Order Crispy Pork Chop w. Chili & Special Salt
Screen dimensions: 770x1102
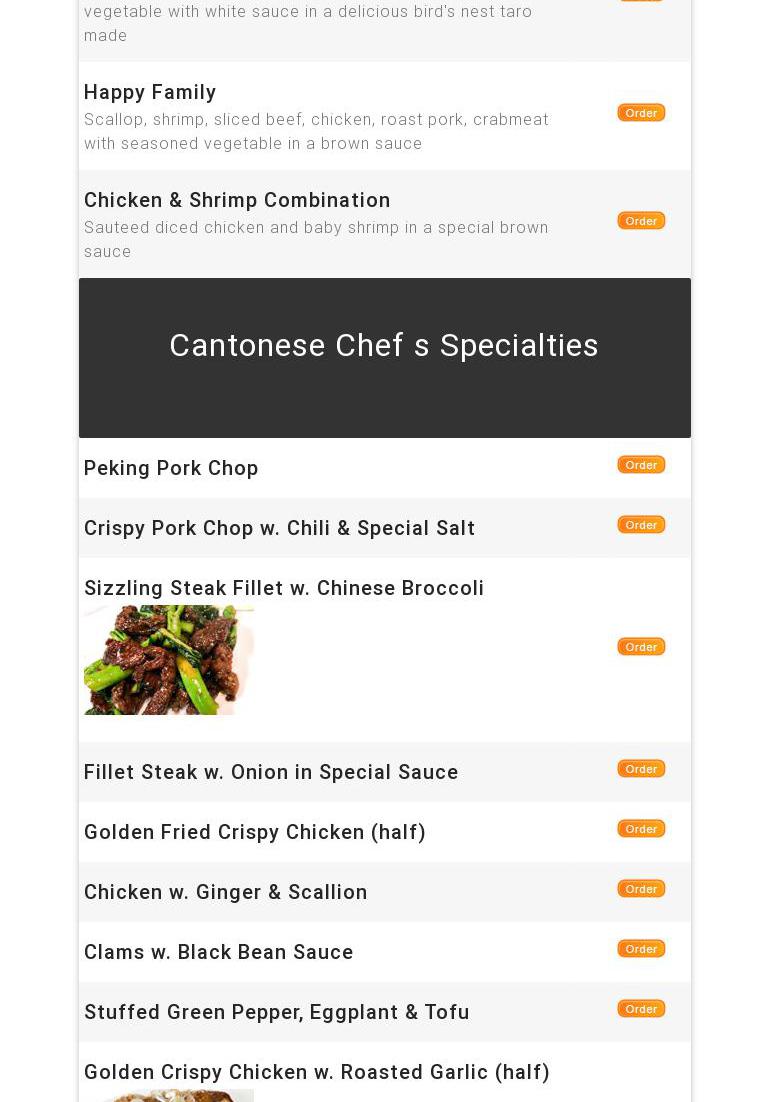(641, 525)
